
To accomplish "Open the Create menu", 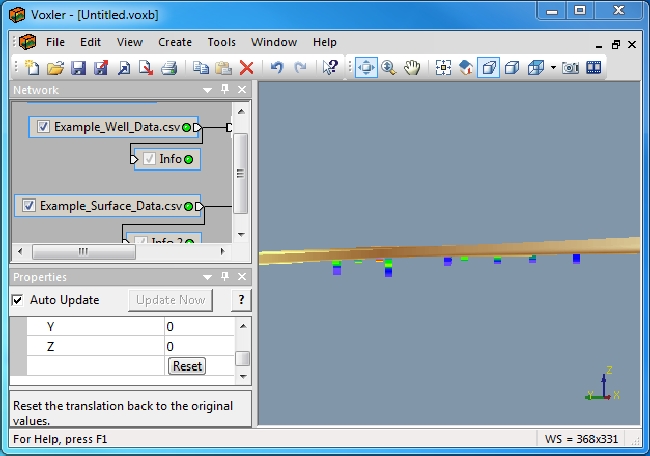I will click(175, 42).
